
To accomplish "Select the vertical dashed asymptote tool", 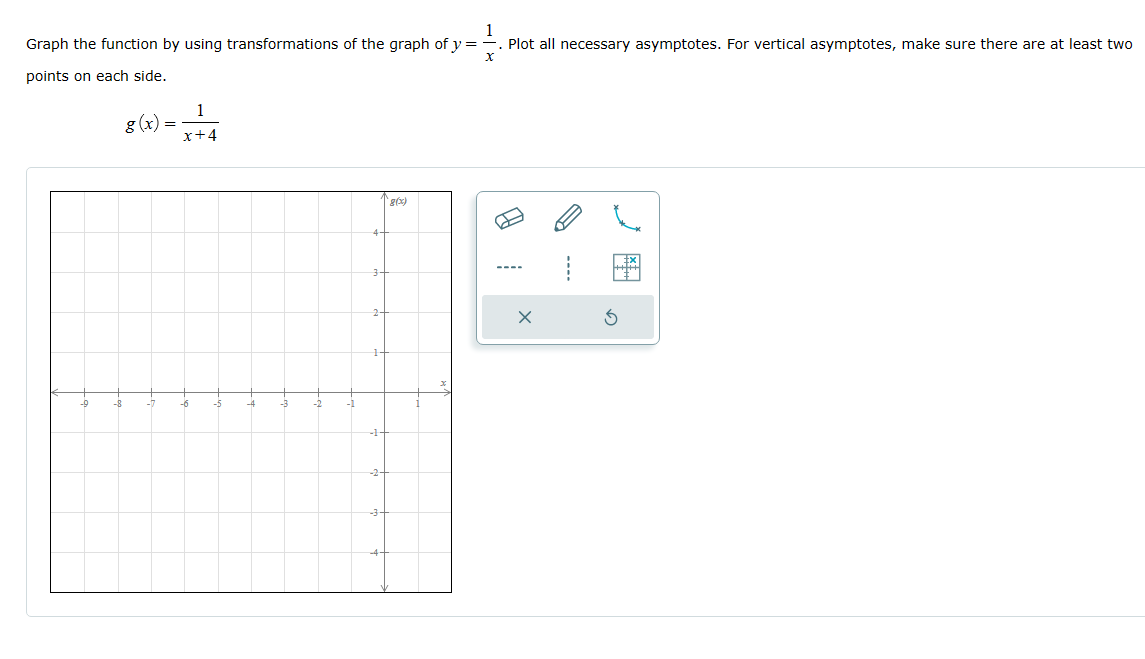I will 566,267.
